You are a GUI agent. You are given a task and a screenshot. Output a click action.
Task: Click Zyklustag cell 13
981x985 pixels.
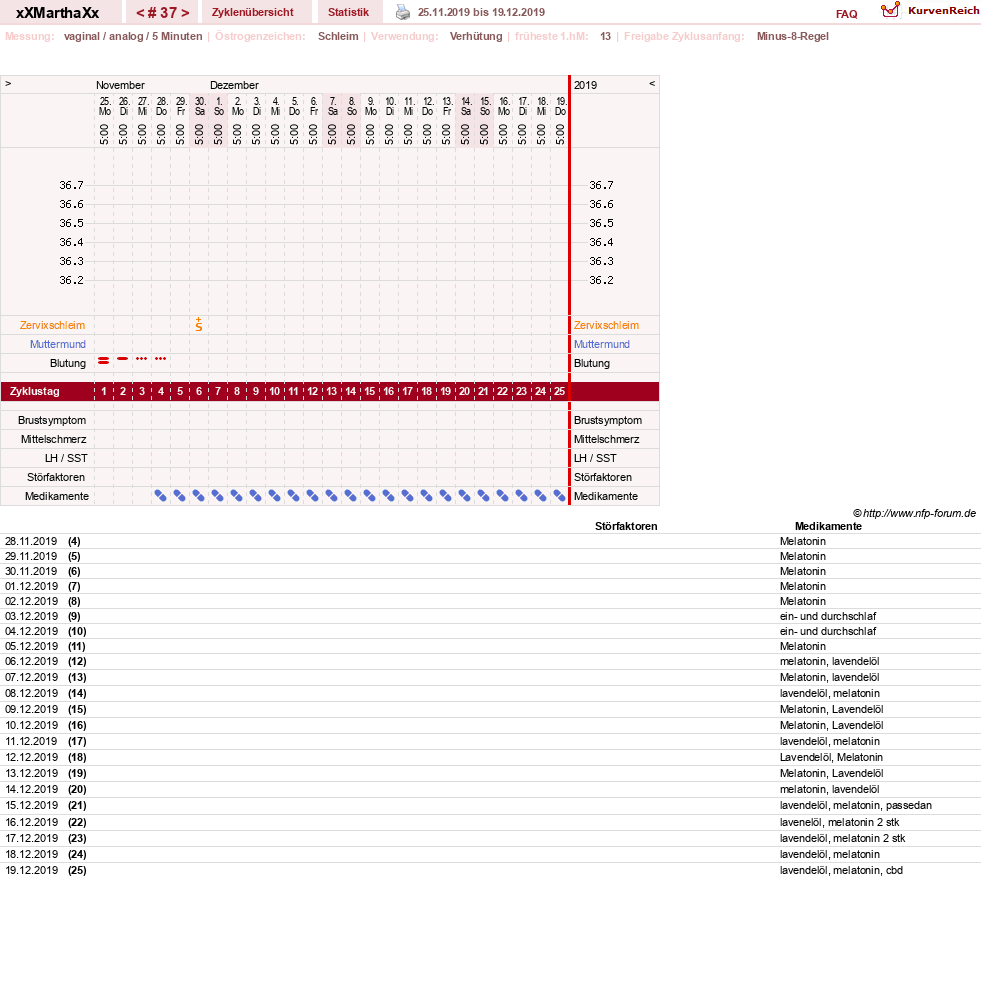332,391
